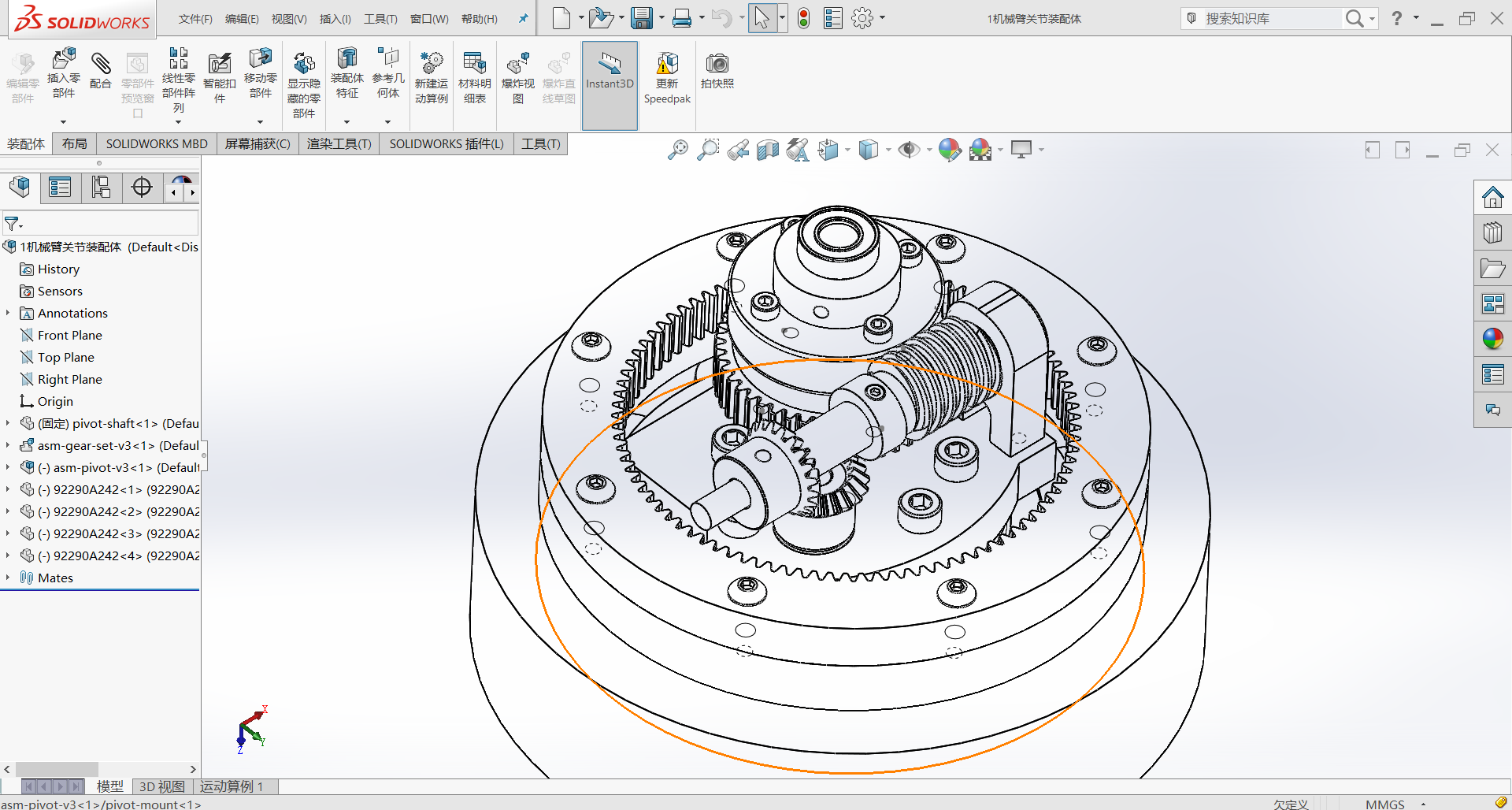The height and width of the screenshot is (810, 1512).
Task: Toggle the Hide/Show Items eye icon
Action: click(909, 150)
